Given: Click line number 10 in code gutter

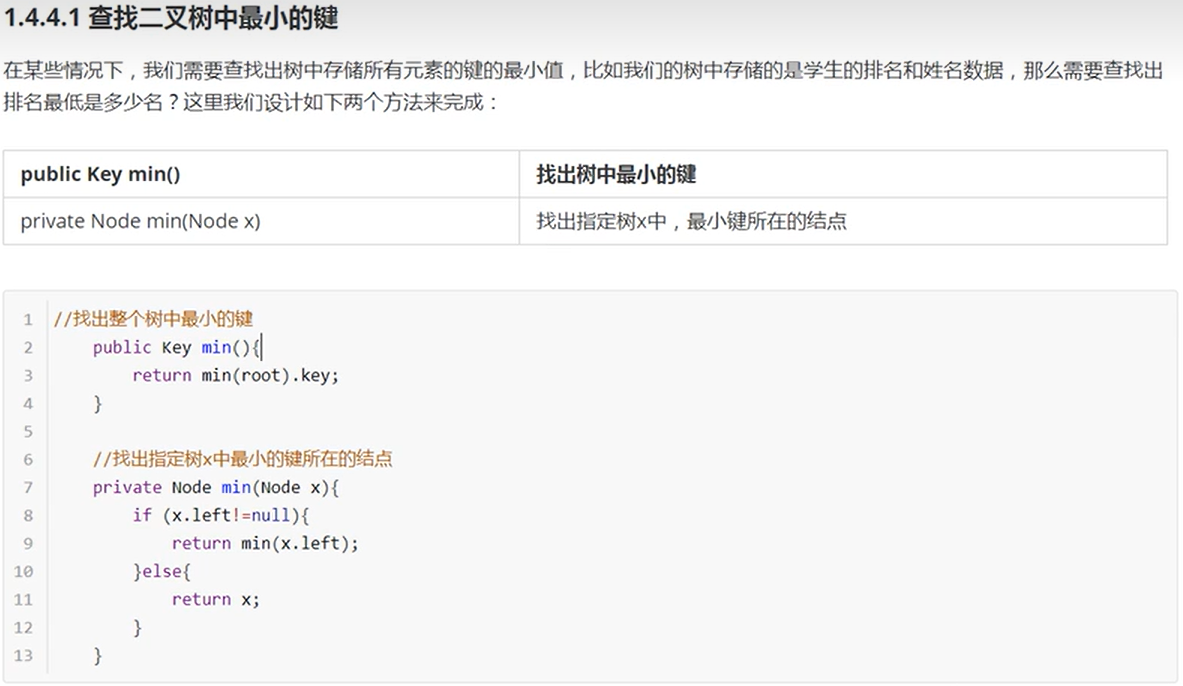Looking at the screenshot, I should point(23,571).
